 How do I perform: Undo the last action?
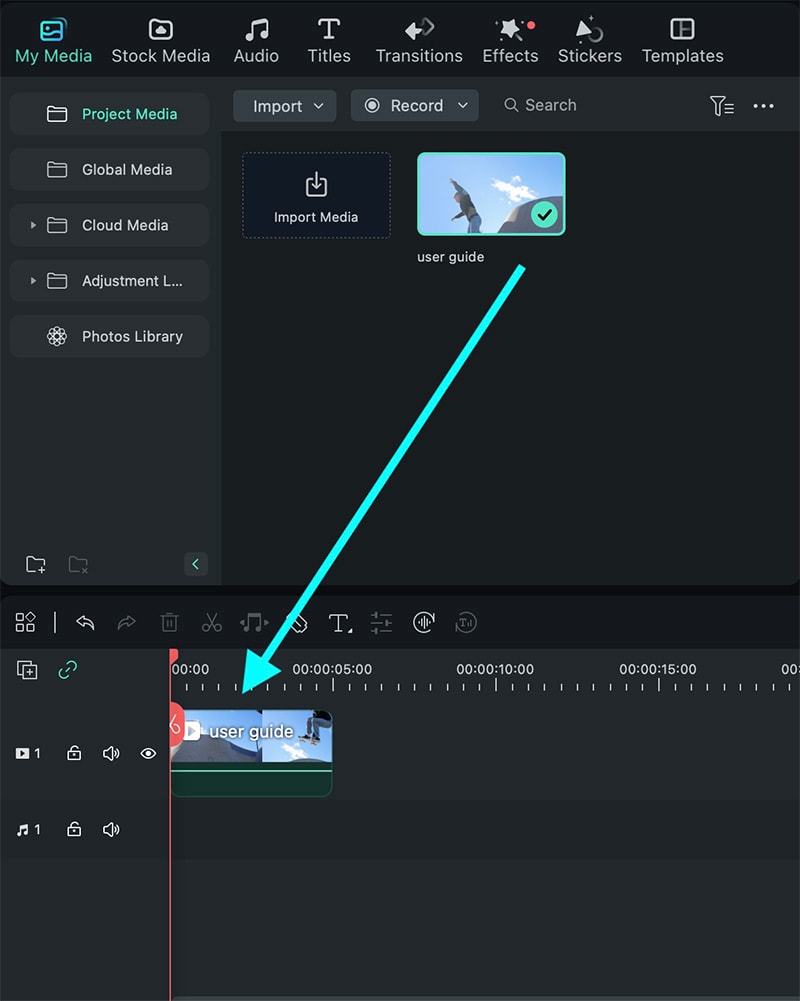(x=86, y=622)
